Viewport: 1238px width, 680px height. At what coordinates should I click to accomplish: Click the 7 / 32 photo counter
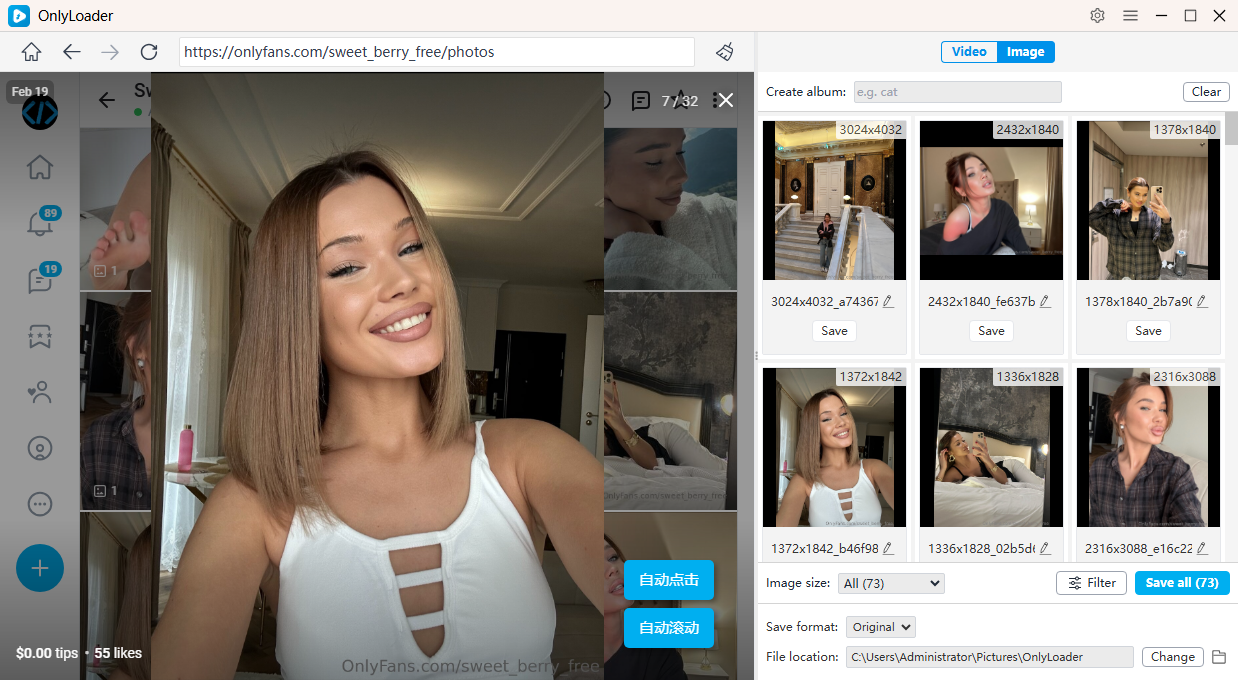[x=680, y=101]
